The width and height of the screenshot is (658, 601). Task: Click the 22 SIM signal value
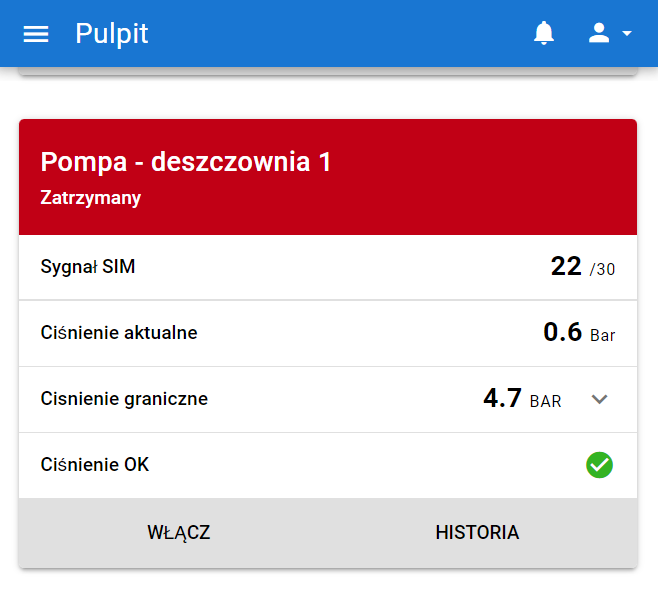[x=566, y=267]
